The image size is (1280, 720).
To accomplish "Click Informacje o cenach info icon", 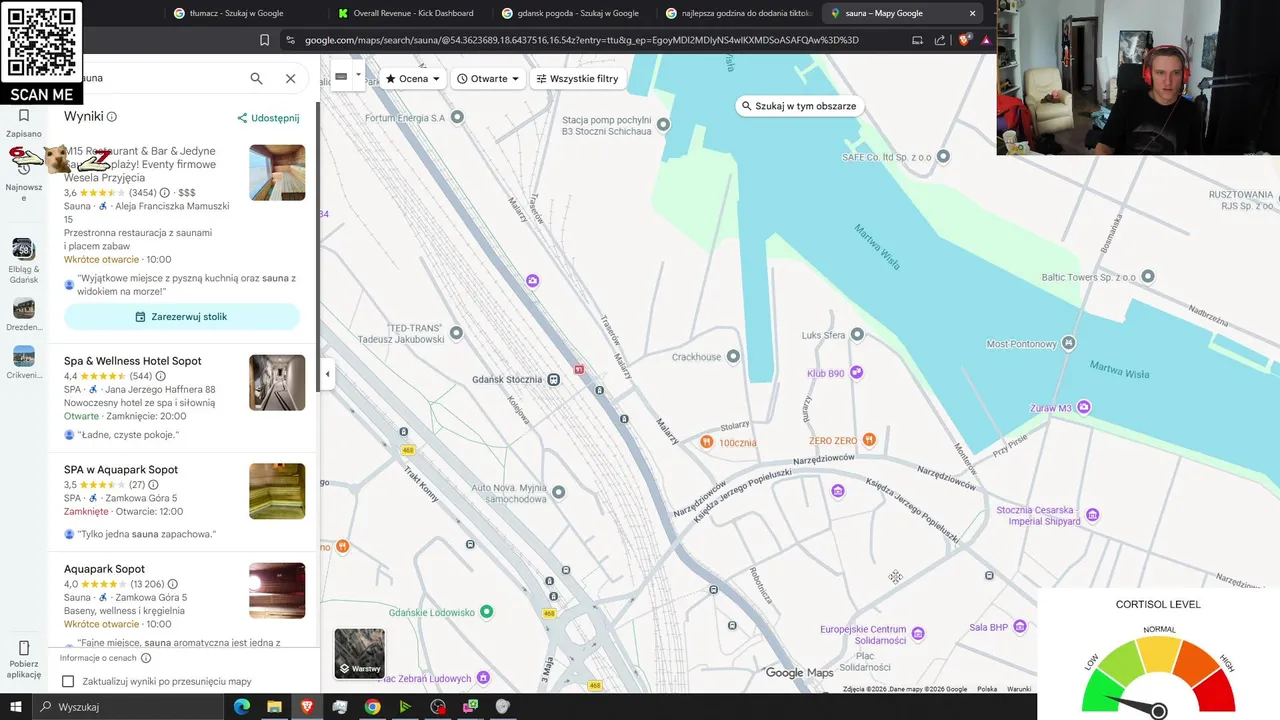I will pos(146,658).
